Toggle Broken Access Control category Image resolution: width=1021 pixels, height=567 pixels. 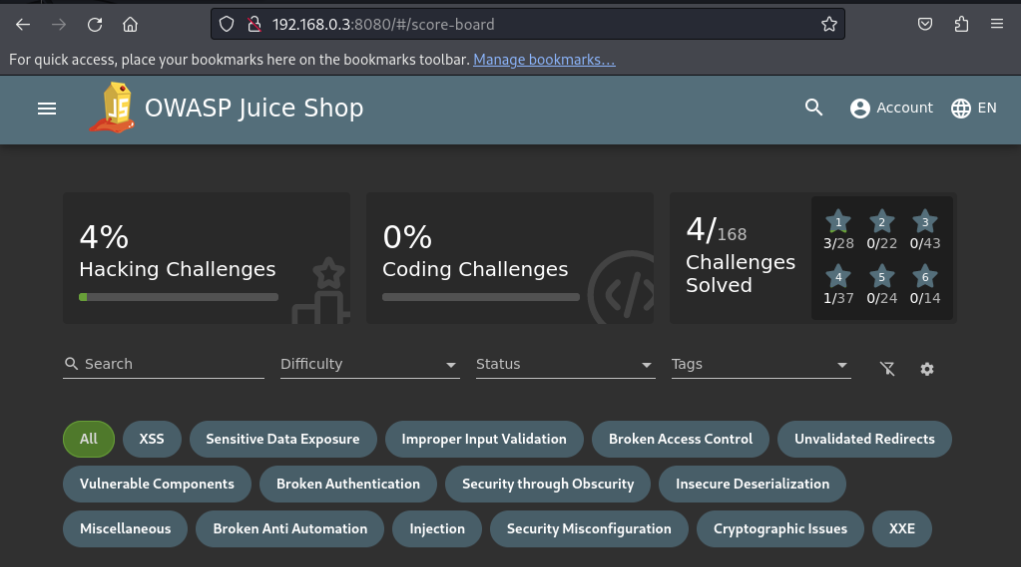click(680, 439)
